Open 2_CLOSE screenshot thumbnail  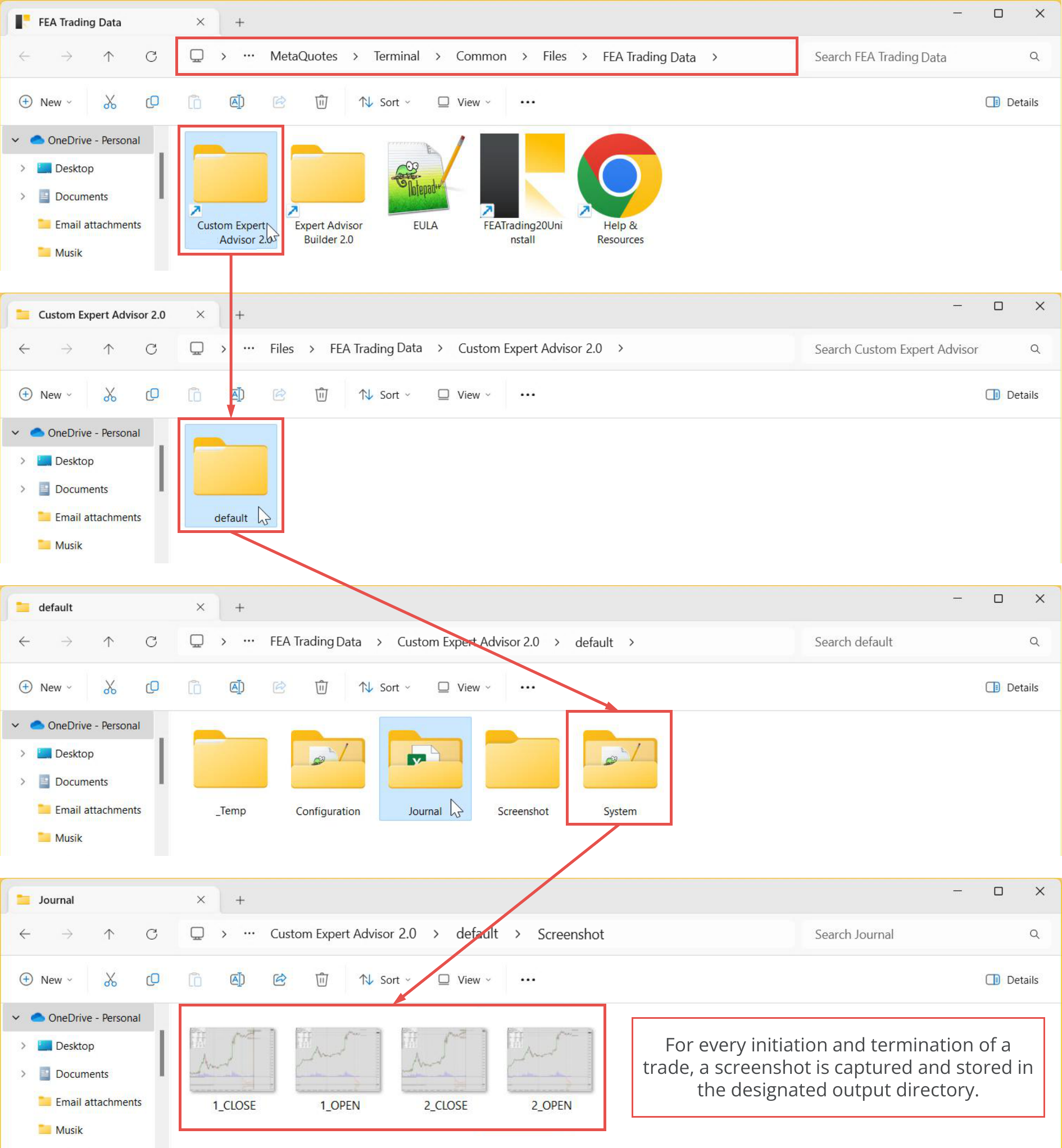(x=446, y=1069)
